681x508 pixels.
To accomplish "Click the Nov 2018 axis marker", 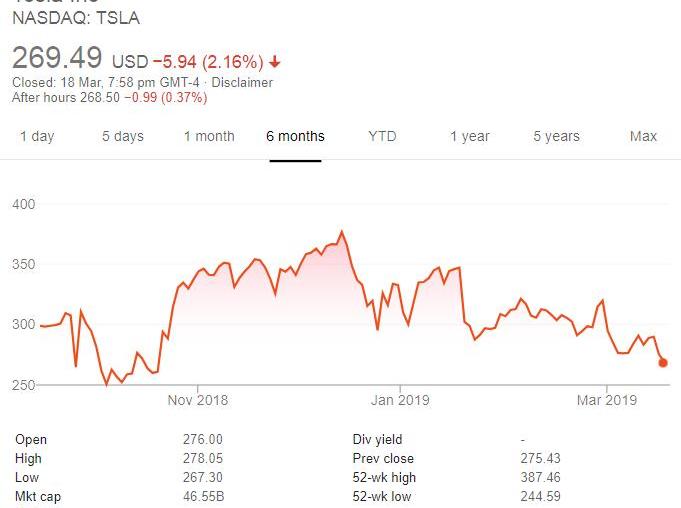I will 198,400.
